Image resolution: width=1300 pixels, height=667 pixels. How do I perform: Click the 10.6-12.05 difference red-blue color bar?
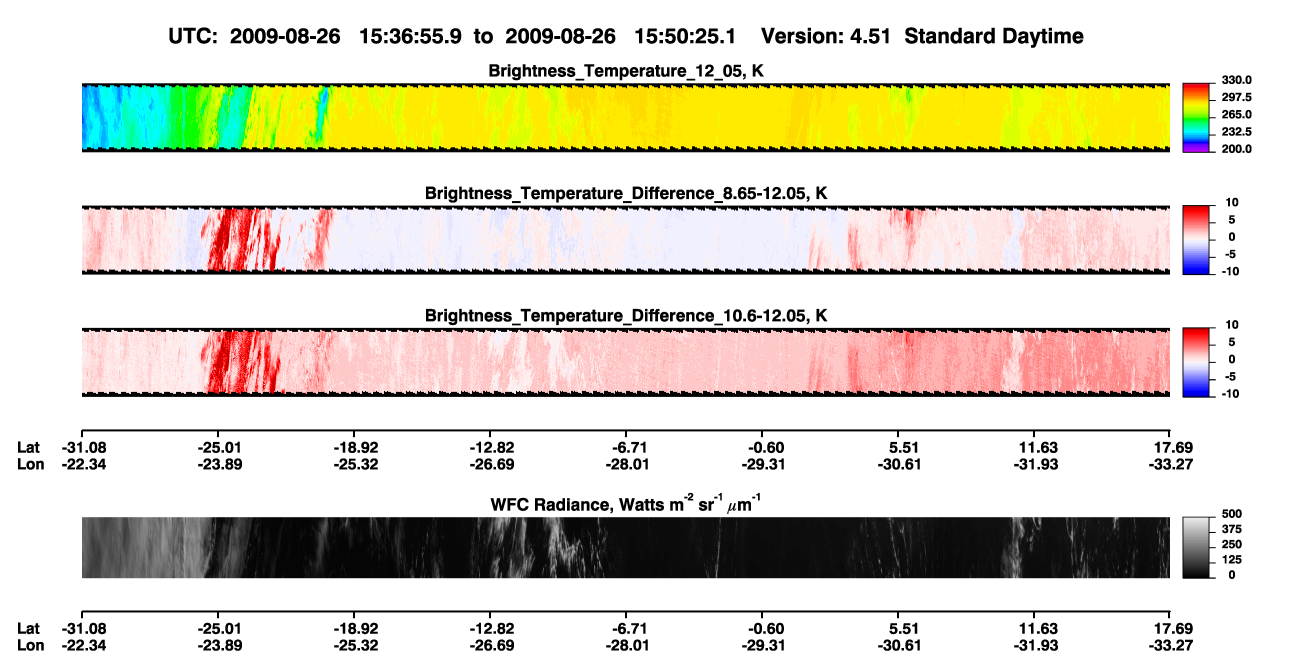[x=1196, y=361]
